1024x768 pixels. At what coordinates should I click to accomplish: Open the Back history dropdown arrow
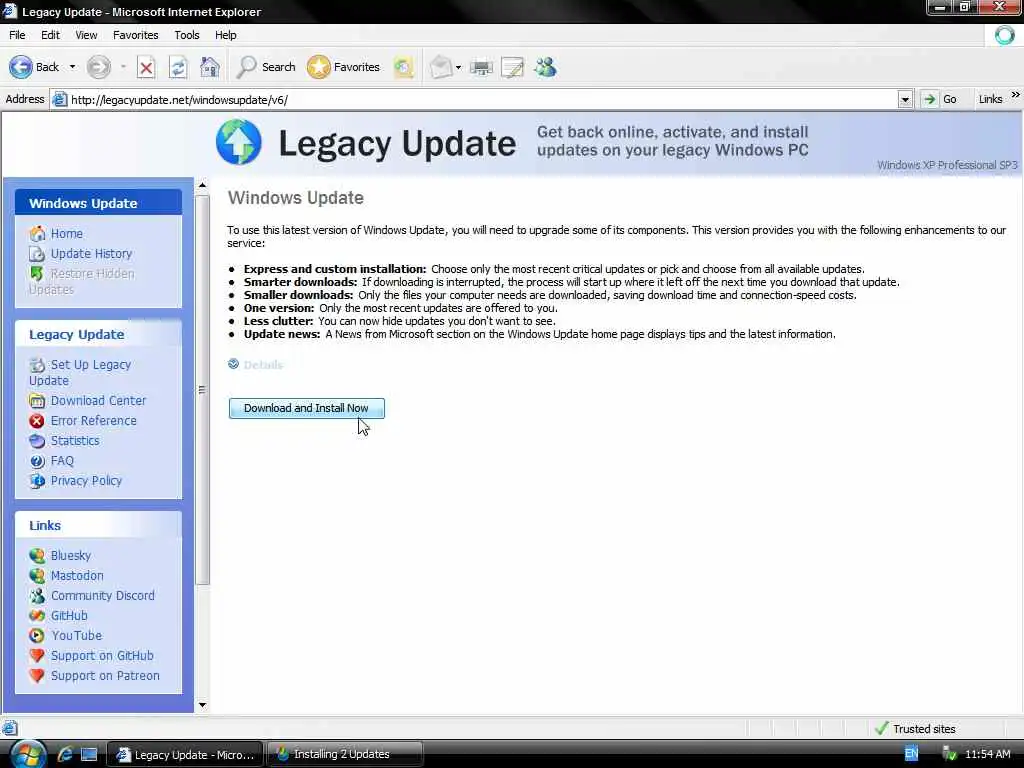[72, 67]
